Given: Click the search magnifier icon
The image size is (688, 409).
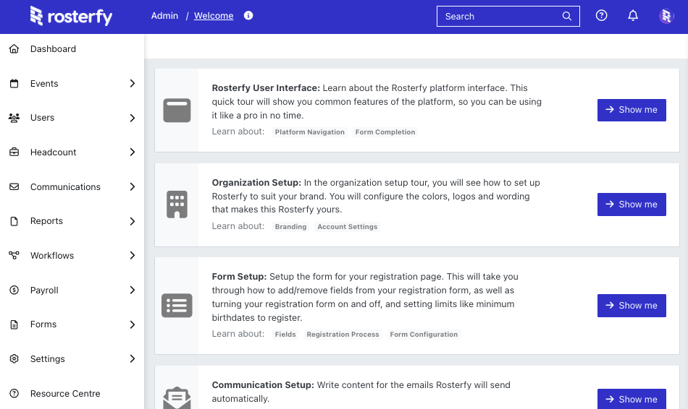Looking at the screenshot, I should 567,16.
